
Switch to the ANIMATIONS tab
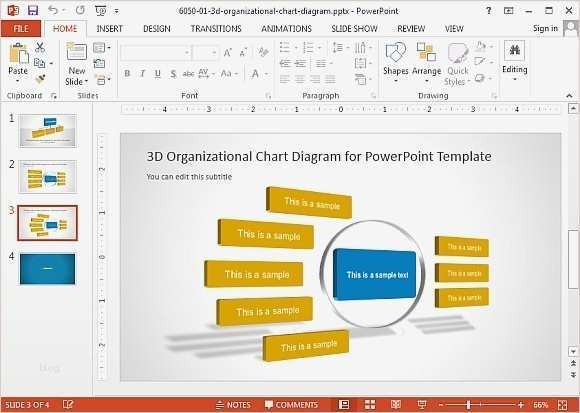286,29
